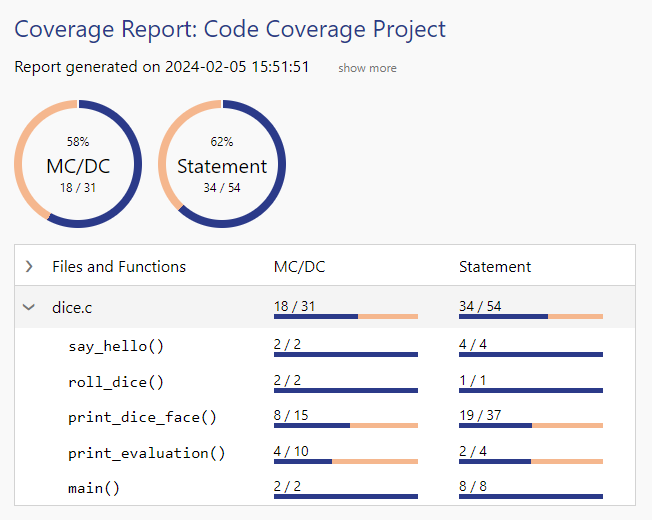Click the dice.c file name

tap(72, 308)
